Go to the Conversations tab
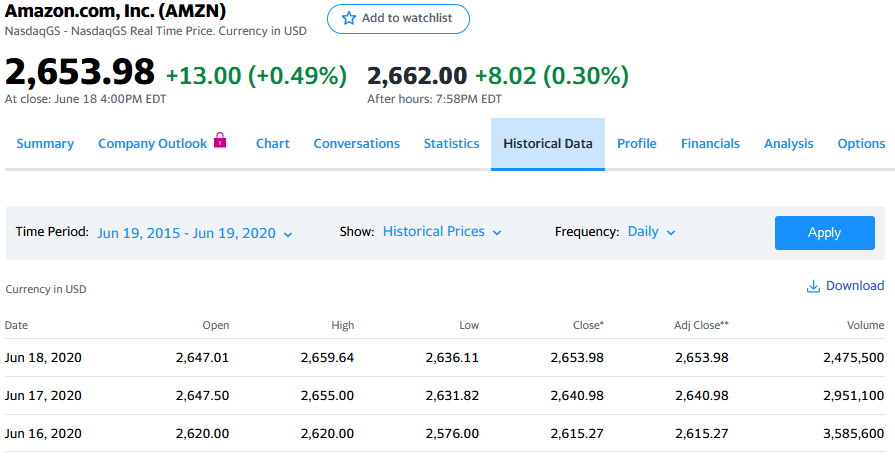 click(356, 144)
